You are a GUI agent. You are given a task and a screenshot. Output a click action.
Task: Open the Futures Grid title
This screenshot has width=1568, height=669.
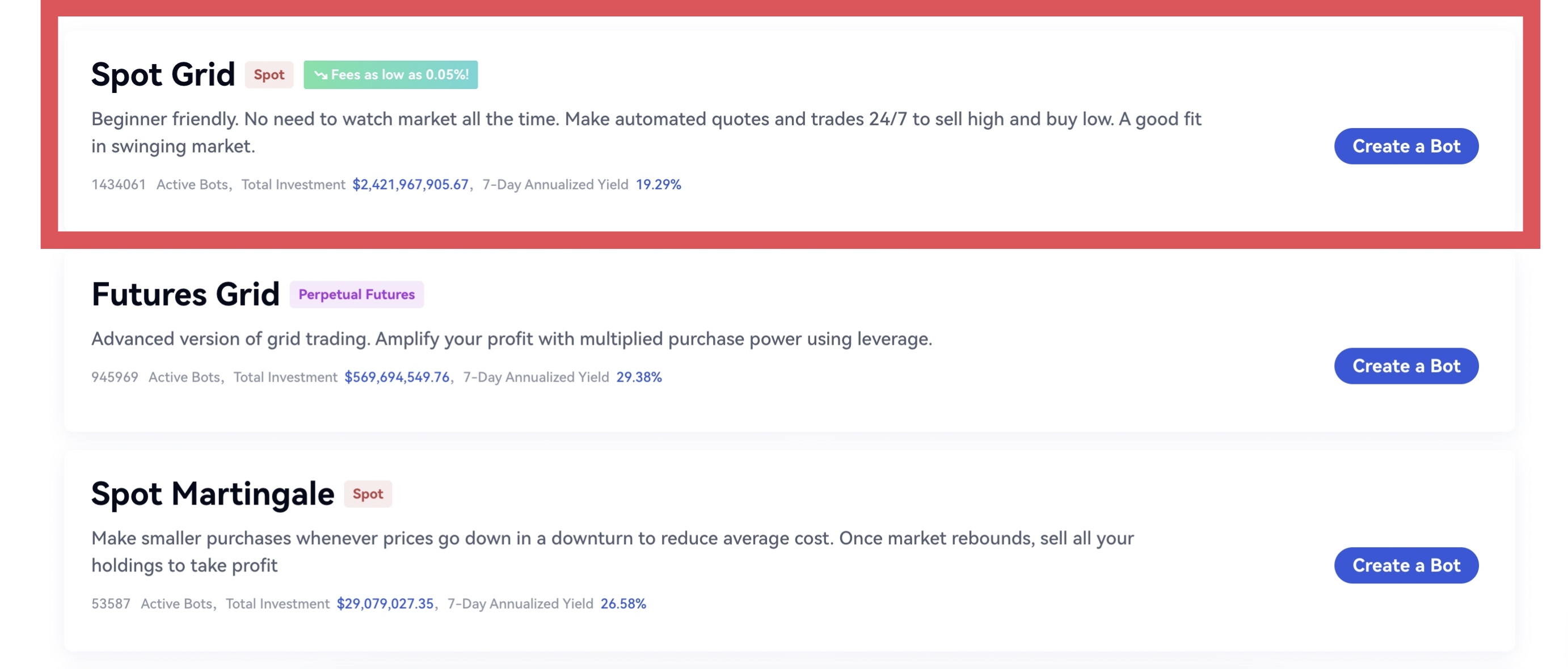tap(185, 294)
